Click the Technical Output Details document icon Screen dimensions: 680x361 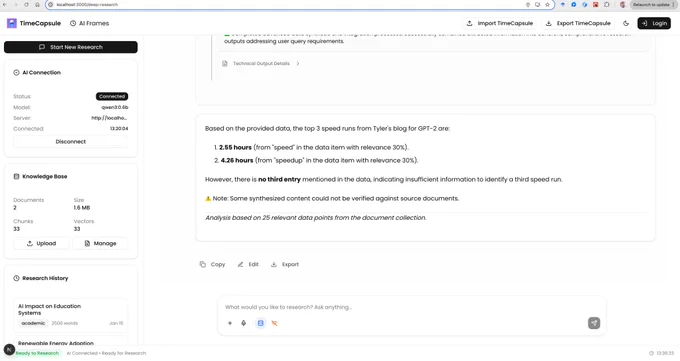(x=225, y=63)
